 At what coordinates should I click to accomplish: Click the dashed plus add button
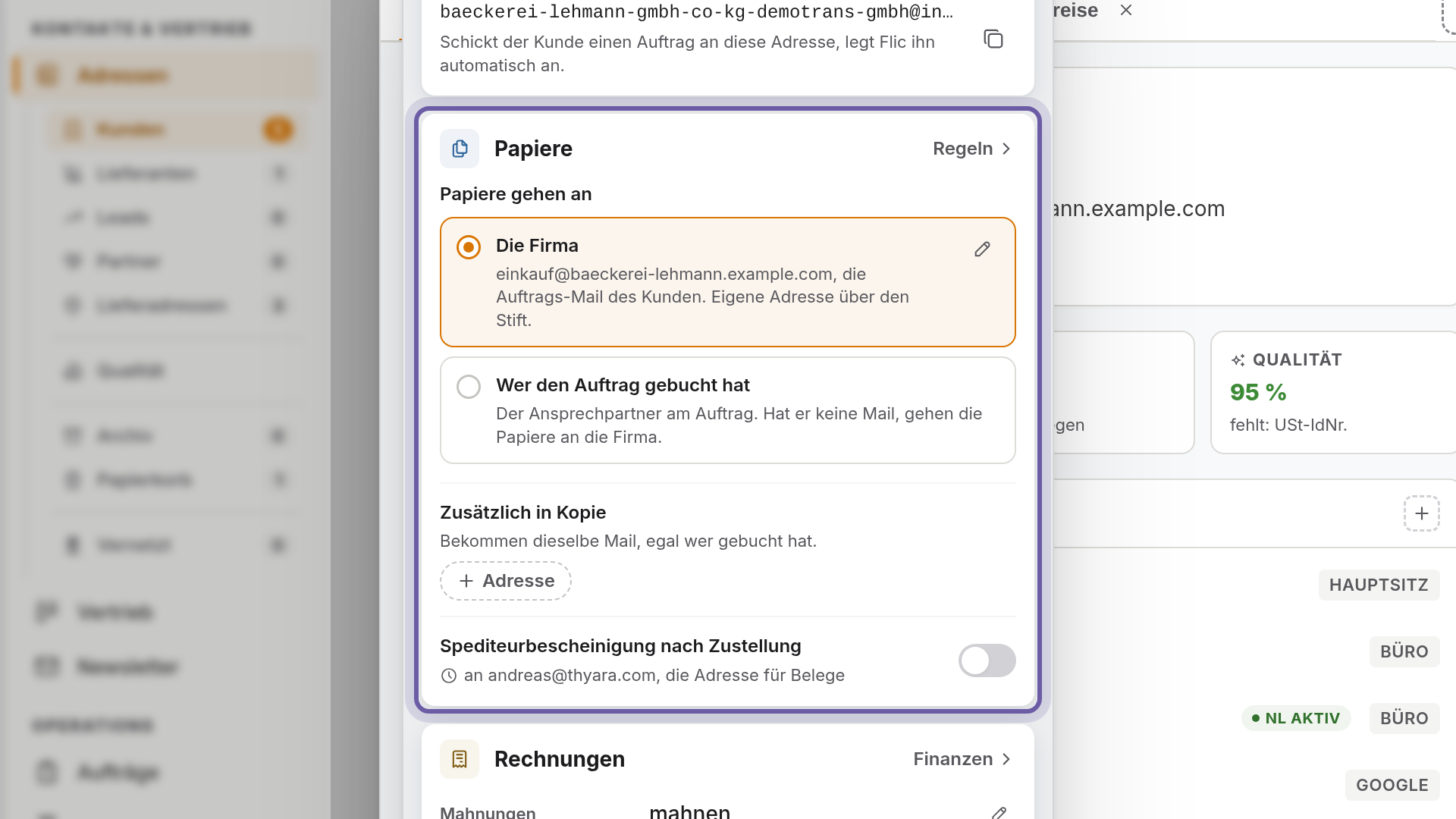[x=1421, y=513]
